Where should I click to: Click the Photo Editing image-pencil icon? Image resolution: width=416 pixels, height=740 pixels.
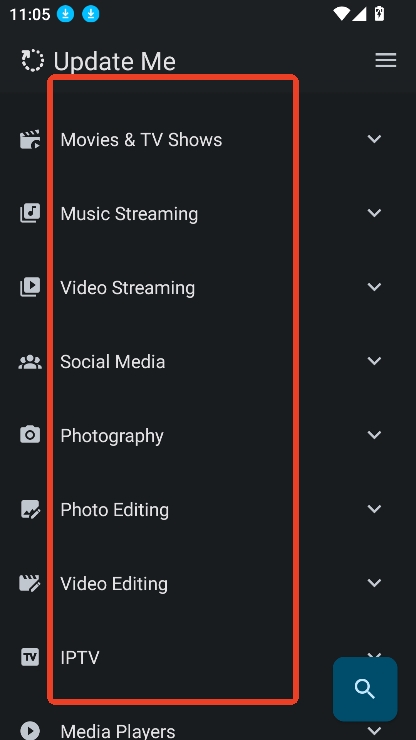coord(30,509)
